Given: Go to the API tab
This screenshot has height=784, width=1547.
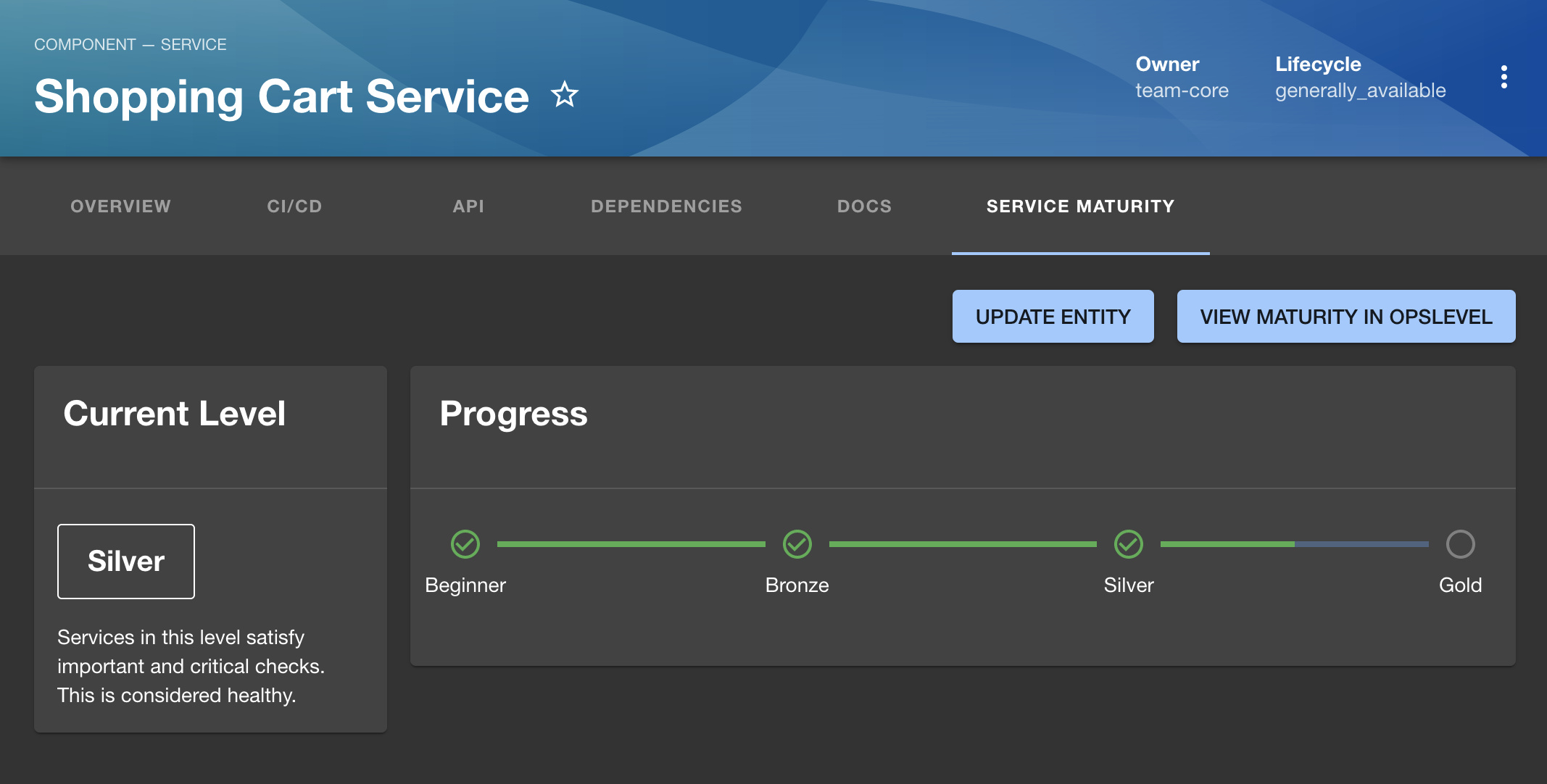Looking at the screenshot, I should coord(468,207).
